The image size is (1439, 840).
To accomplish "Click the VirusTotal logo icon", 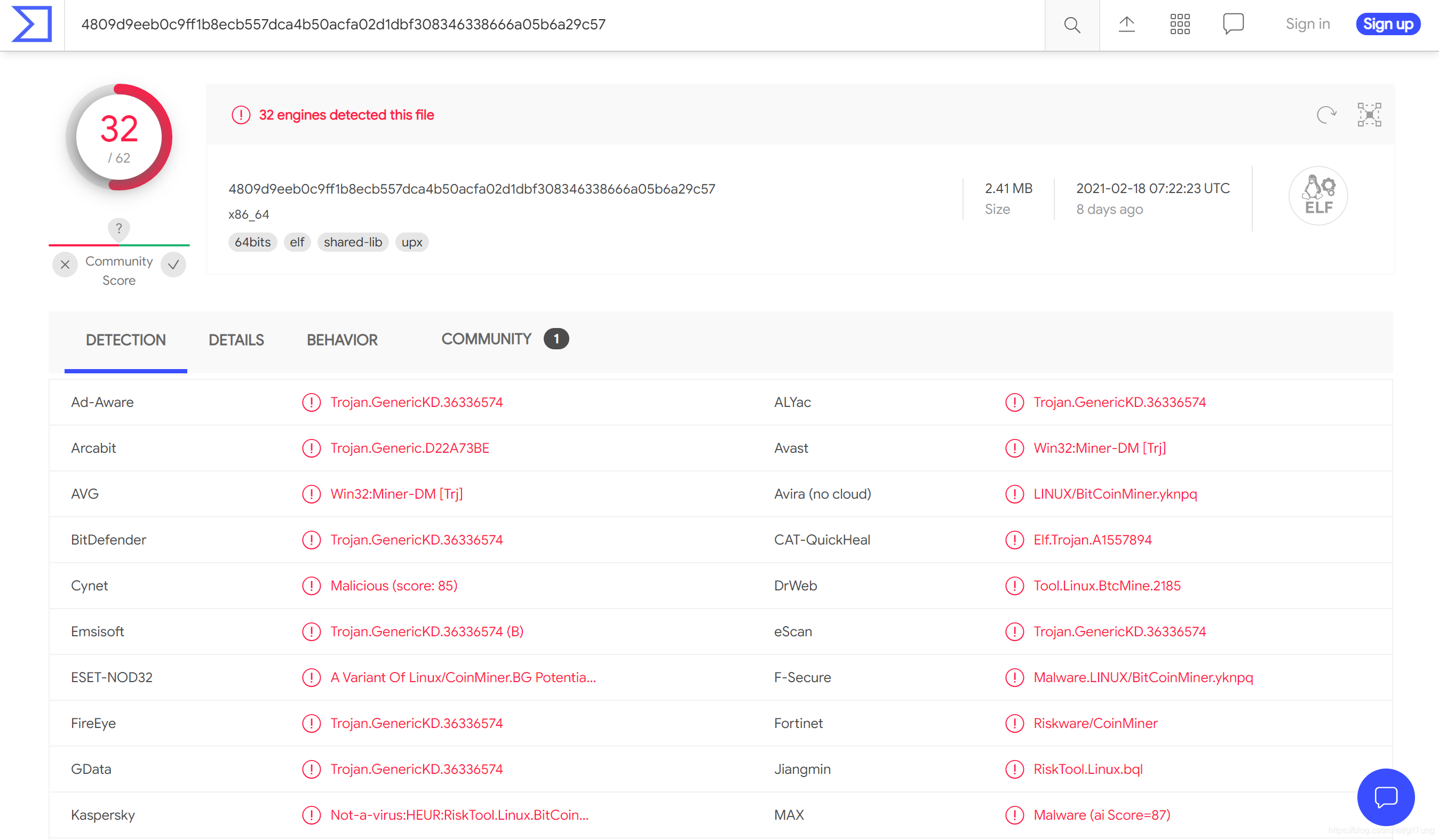I will point(32,24).
